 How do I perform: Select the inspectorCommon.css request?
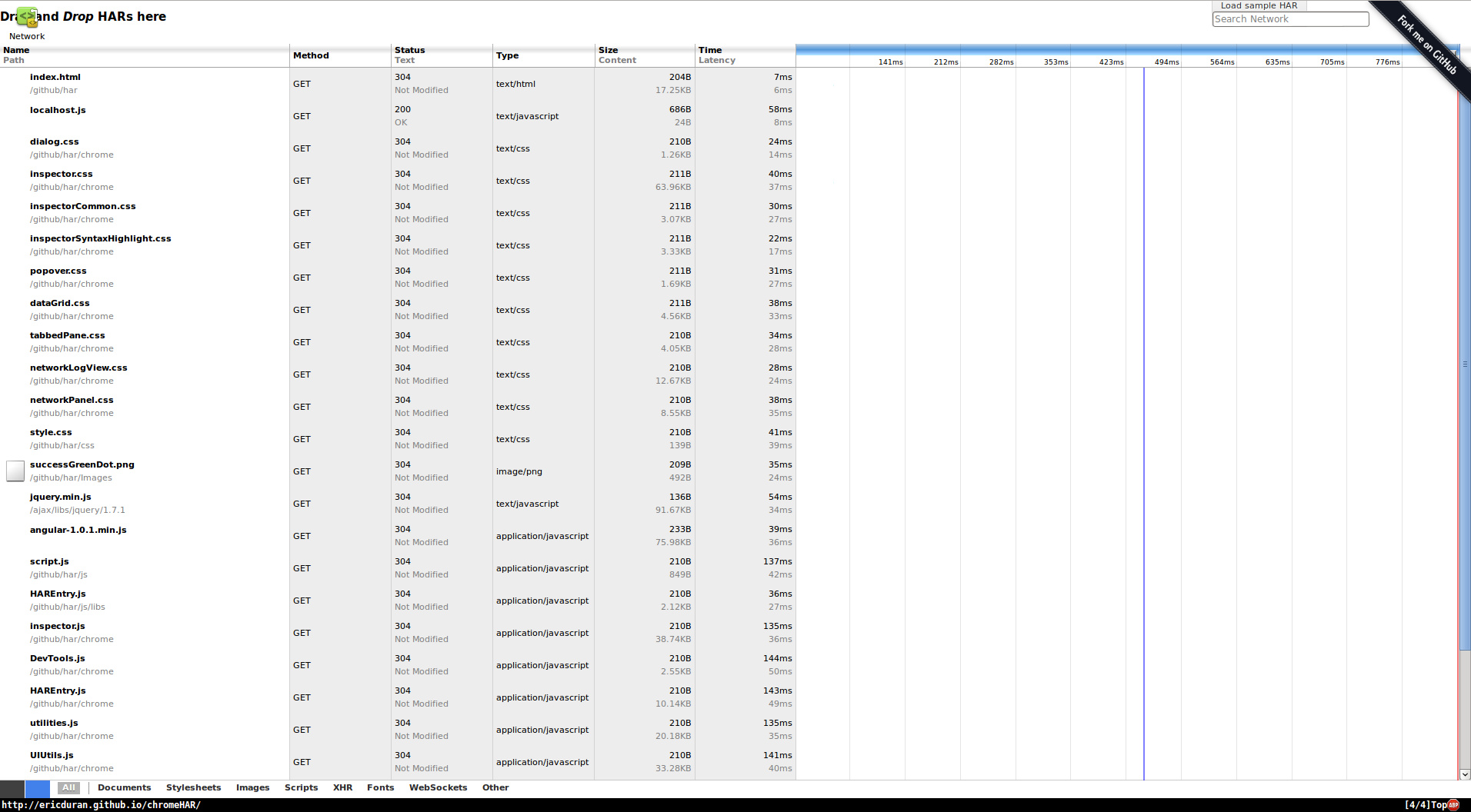tap(82, 206)
